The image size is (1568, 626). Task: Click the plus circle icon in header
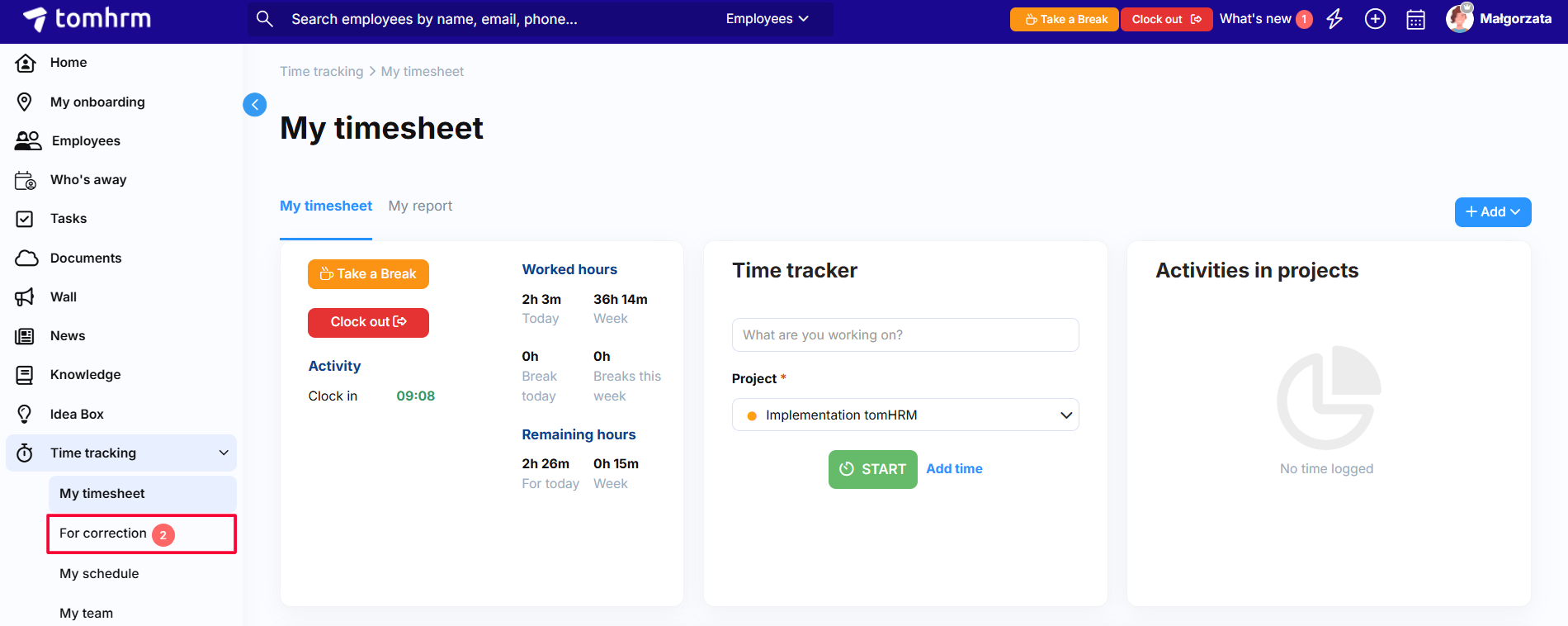(x=1375, y=19)
